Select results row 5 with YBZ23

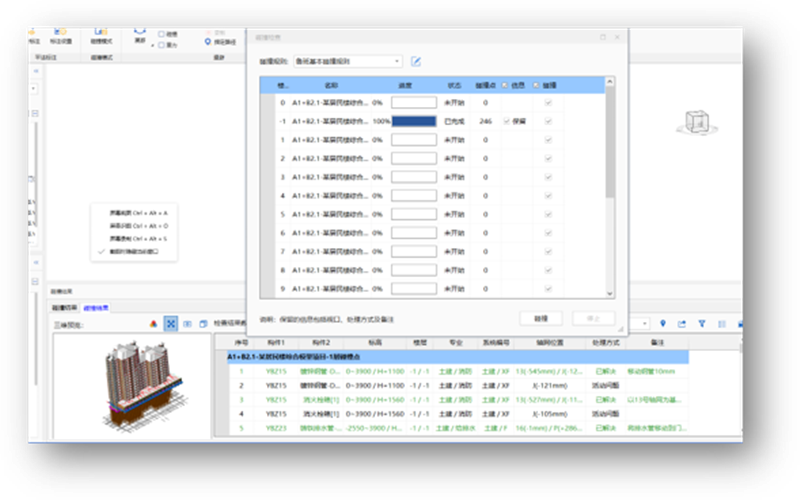(x=458, y=428)
